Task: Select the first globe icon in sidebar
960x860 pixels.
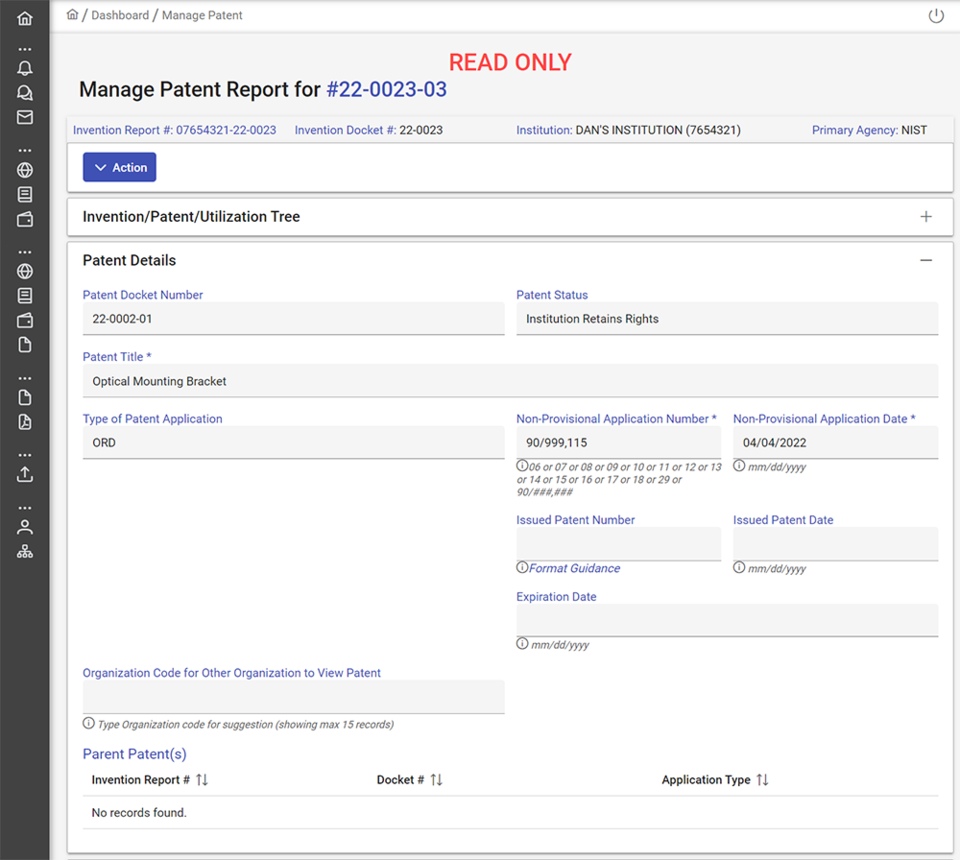Action: click(24, 170)
